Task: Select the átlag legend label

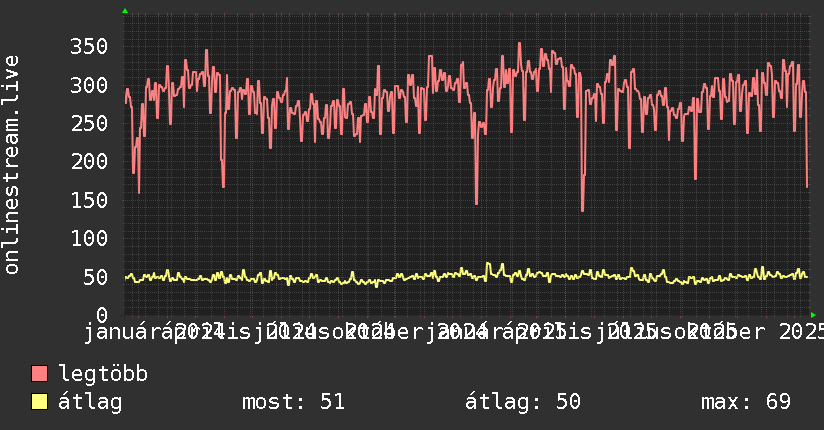Action: [x=90, y=402]
